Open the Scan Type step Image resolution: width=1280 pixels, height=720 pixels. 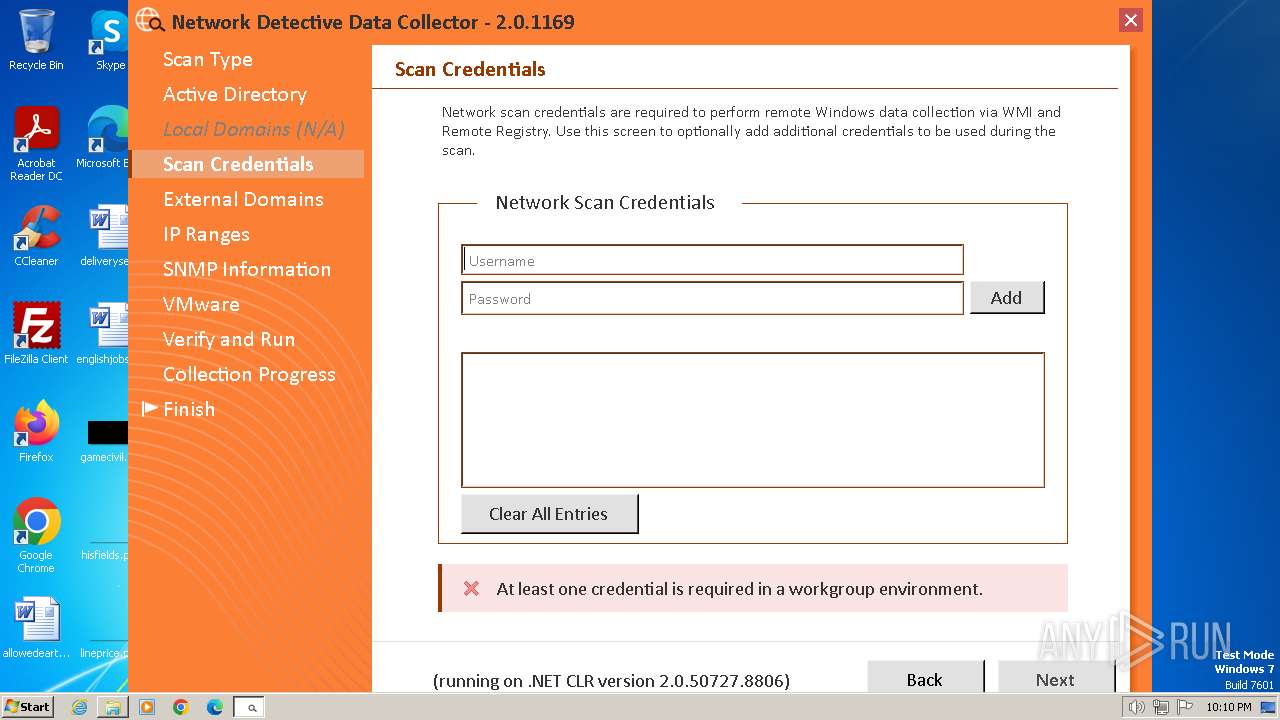[x=208, y=59]
